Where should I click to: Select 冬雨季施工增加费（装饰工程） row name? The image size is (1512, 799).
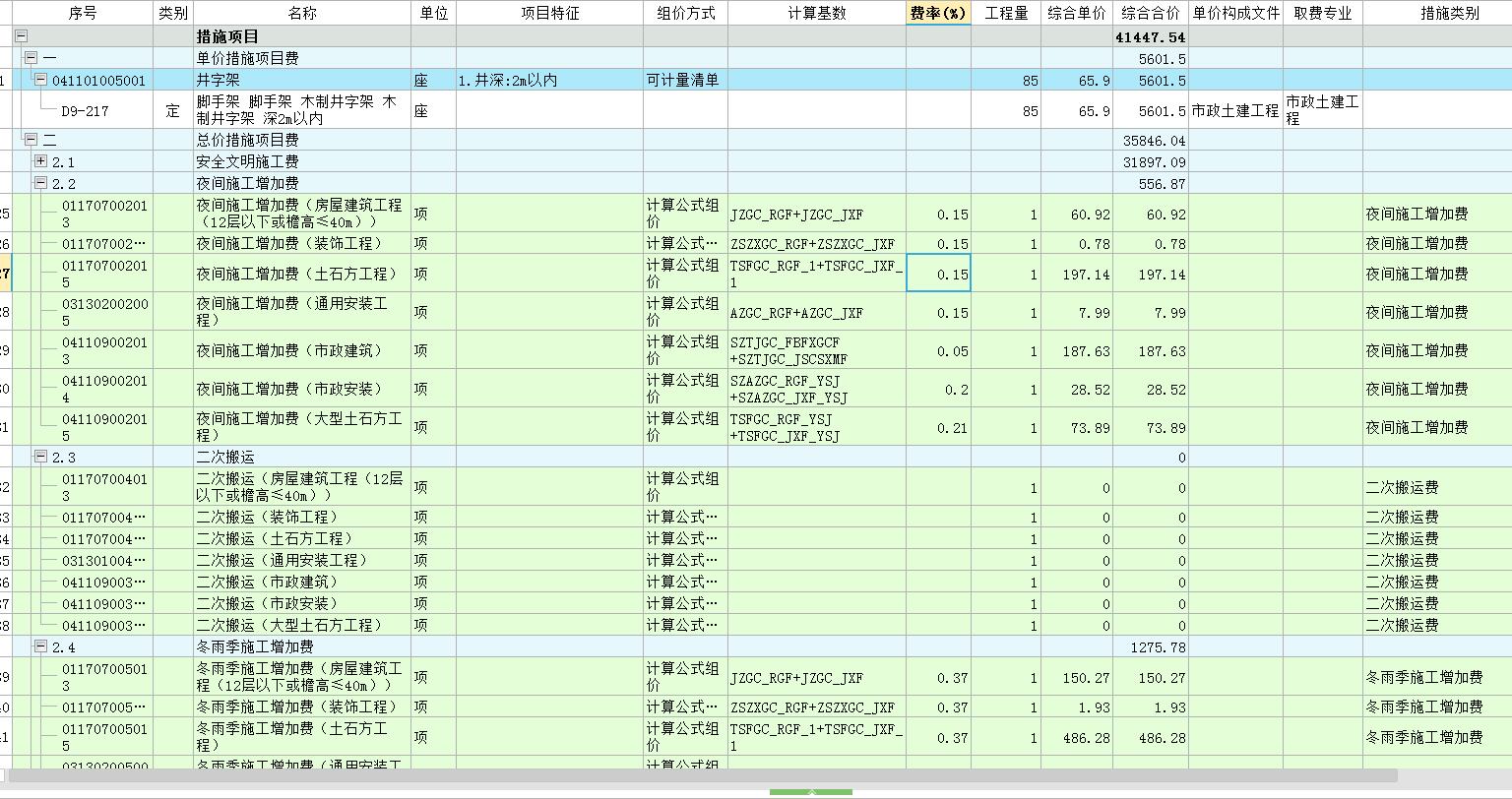click(302, 707)
